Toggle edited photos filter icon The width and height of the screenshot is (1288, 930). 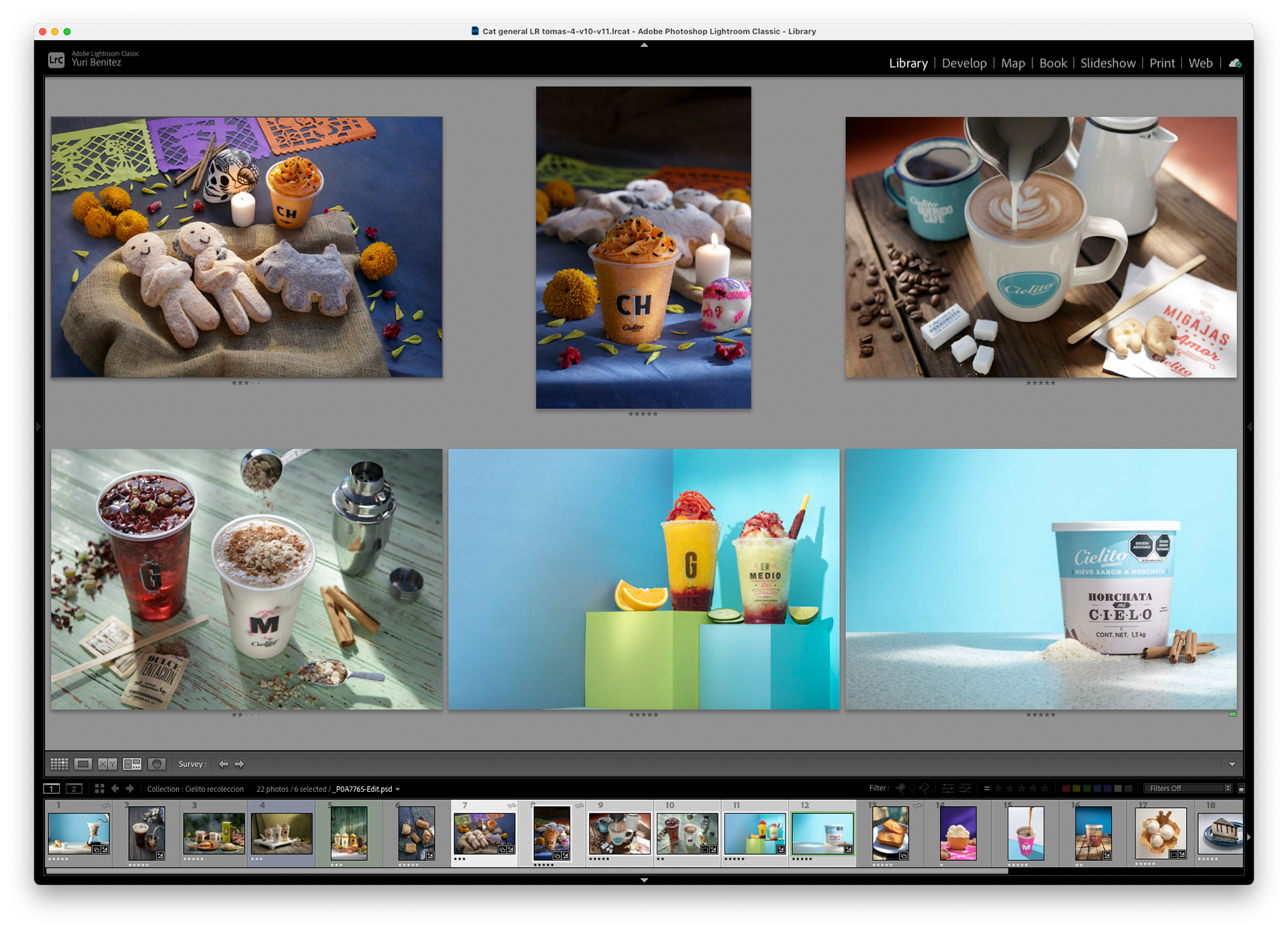948,788
